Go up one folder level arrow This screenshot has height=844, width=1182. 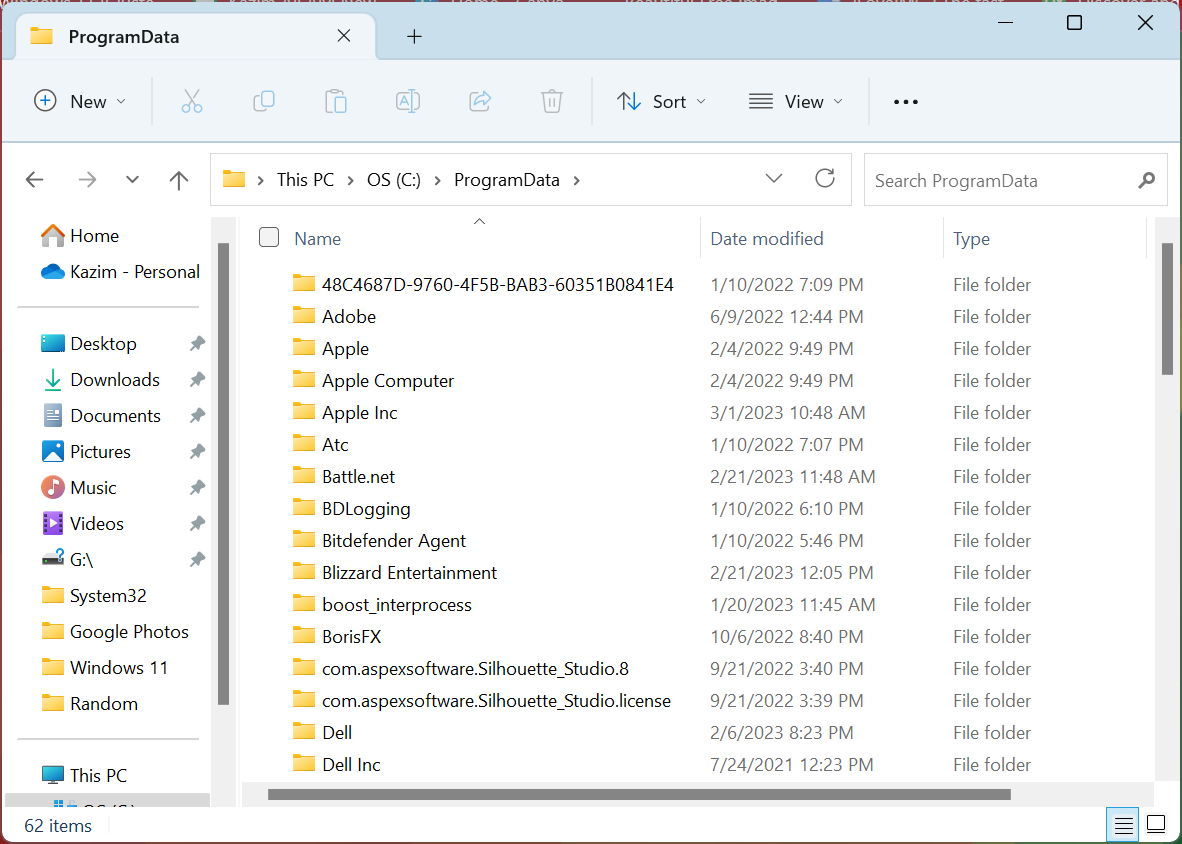(179, 179)
